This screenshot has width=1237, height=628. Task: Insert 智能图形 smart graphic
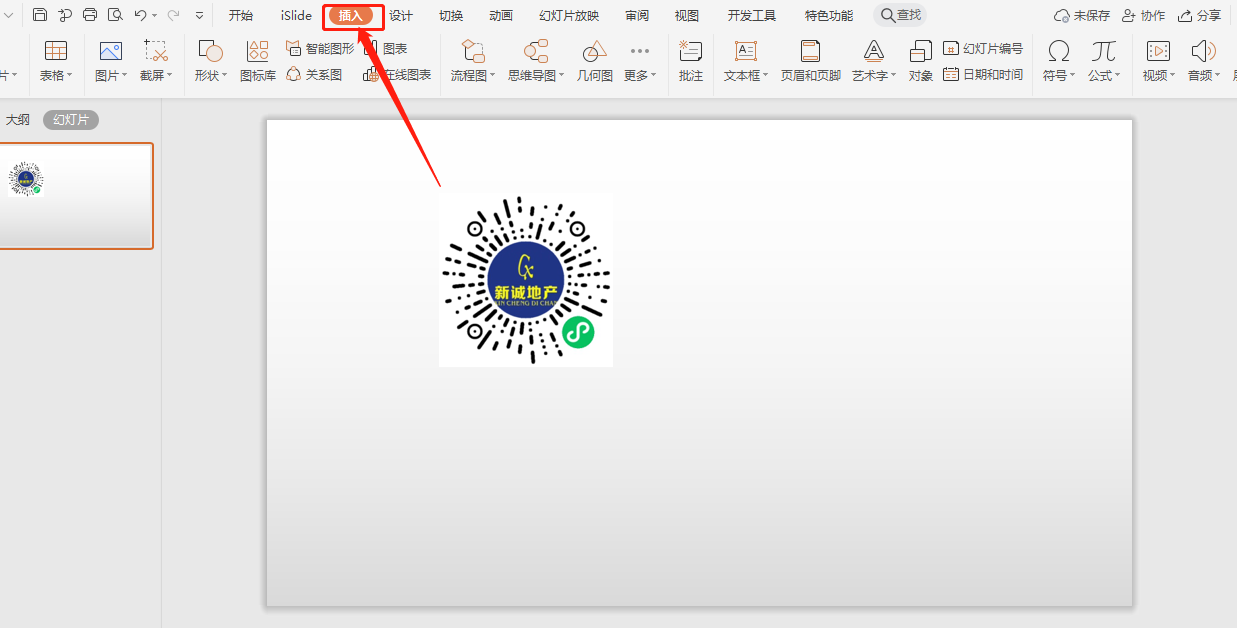pyautogui.click(x=320, y=48)
